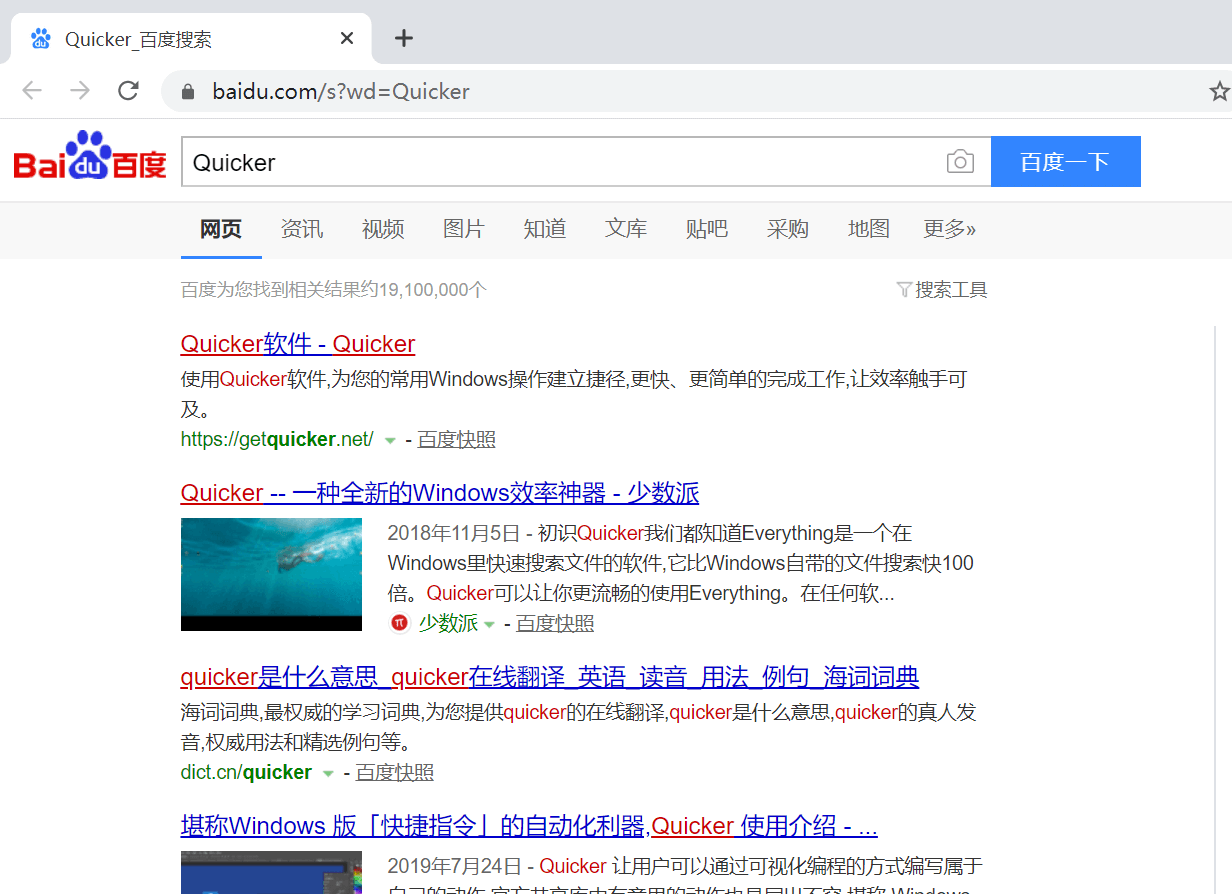Expand arrow beside dict.cn/quicker URL
Viewport: 1232px width, 894px height.
[328, 773]
